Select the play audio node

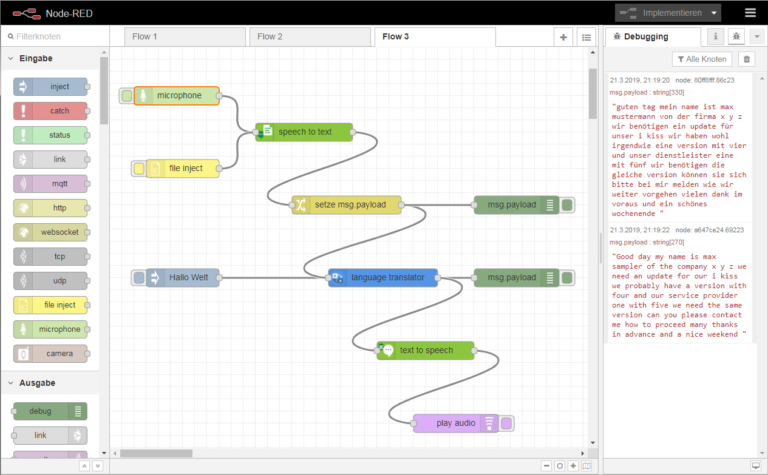pos(456,423)
